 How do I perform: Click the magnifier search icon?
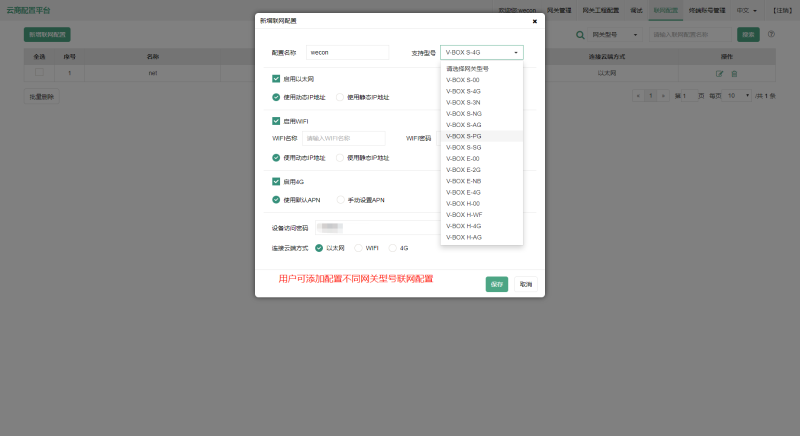580,35
